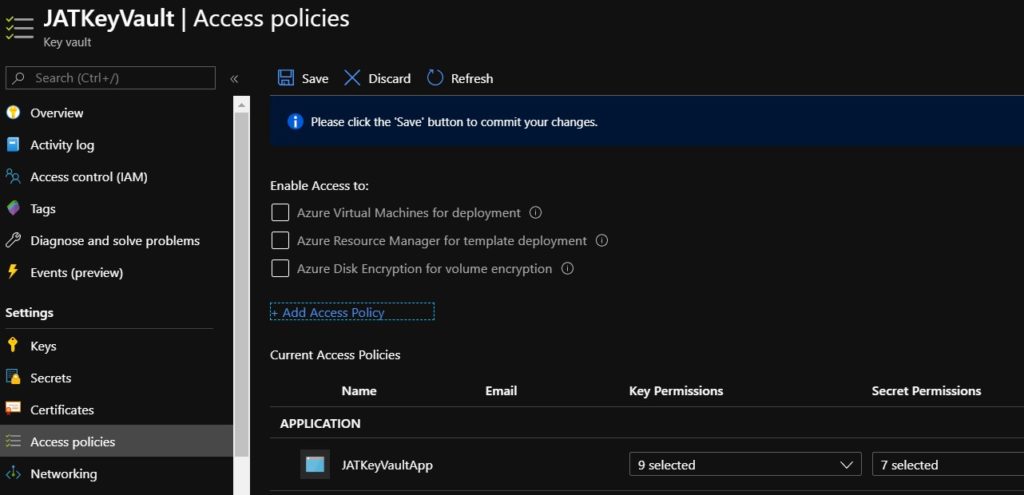Click the Access control (IAM) people icon
Screen dimensions: 1024x495
coord(13,176)
